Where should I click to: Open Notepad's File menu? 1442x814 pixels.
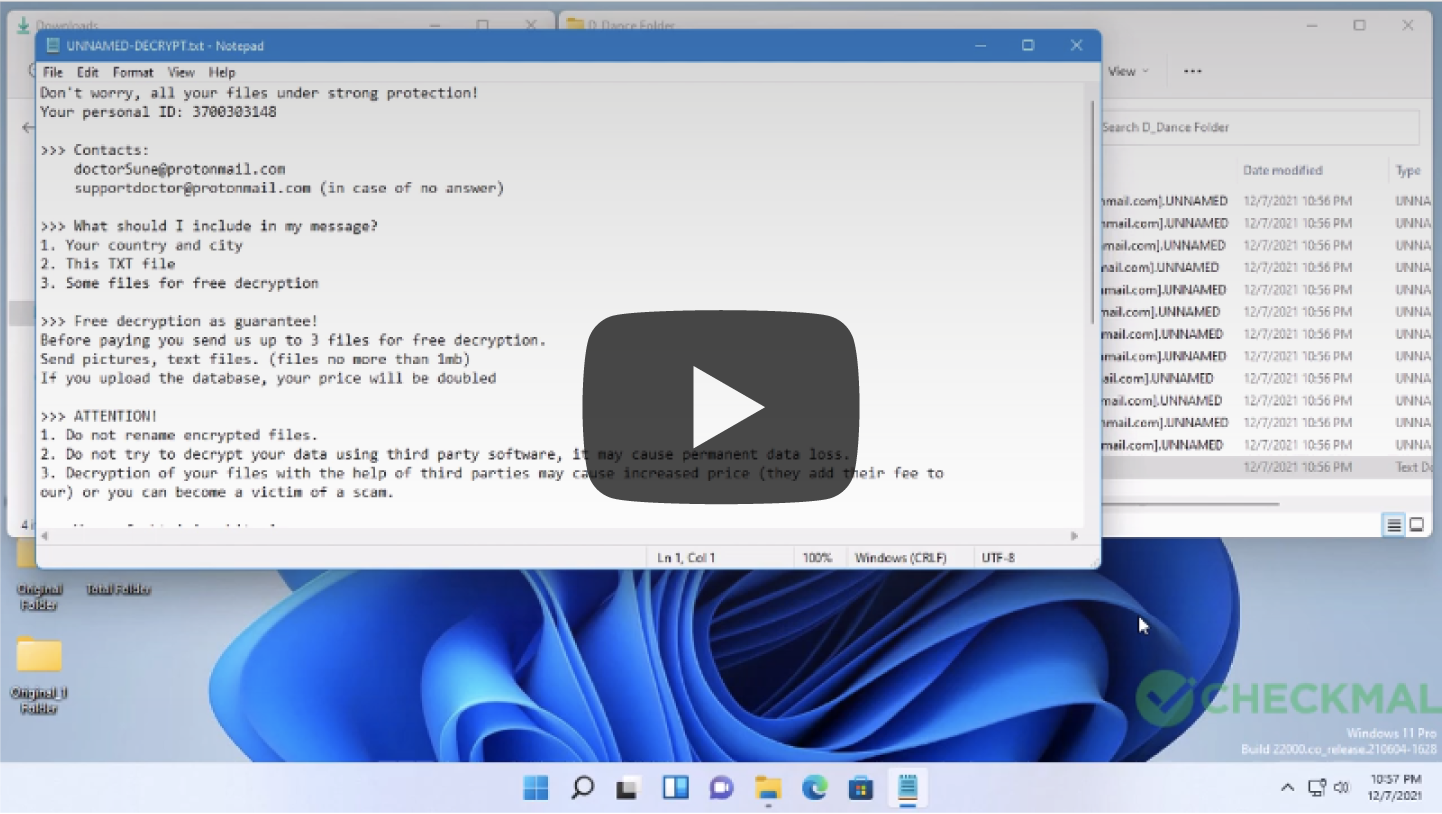(53, 72)
